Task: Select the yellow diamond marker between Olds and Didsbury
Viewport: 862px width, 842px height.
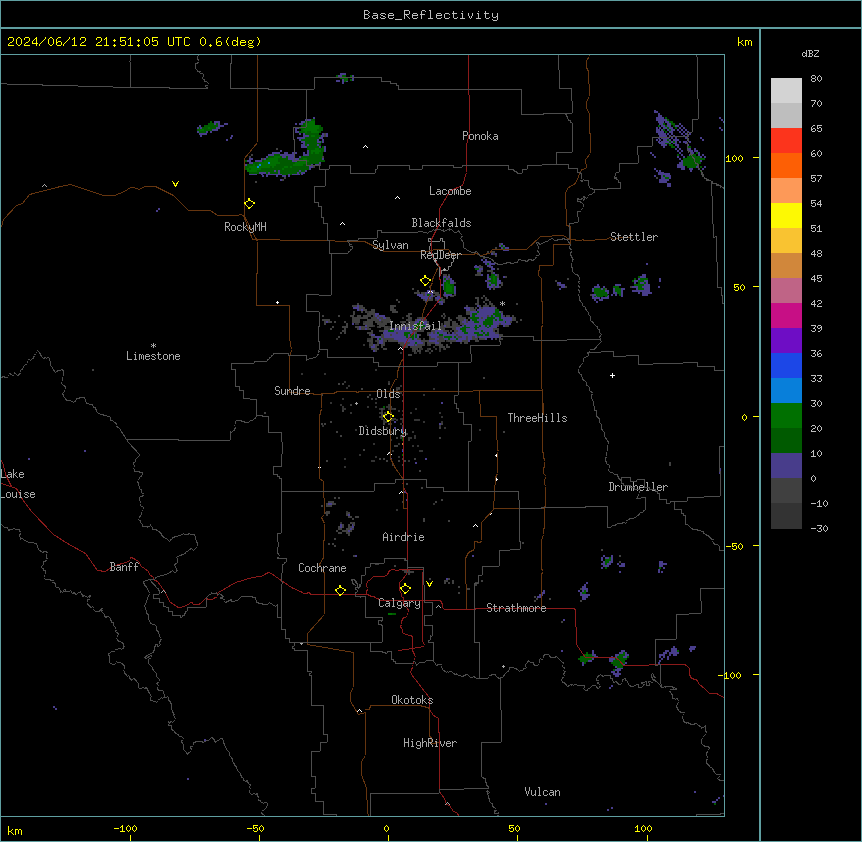Action: (388, 416)
